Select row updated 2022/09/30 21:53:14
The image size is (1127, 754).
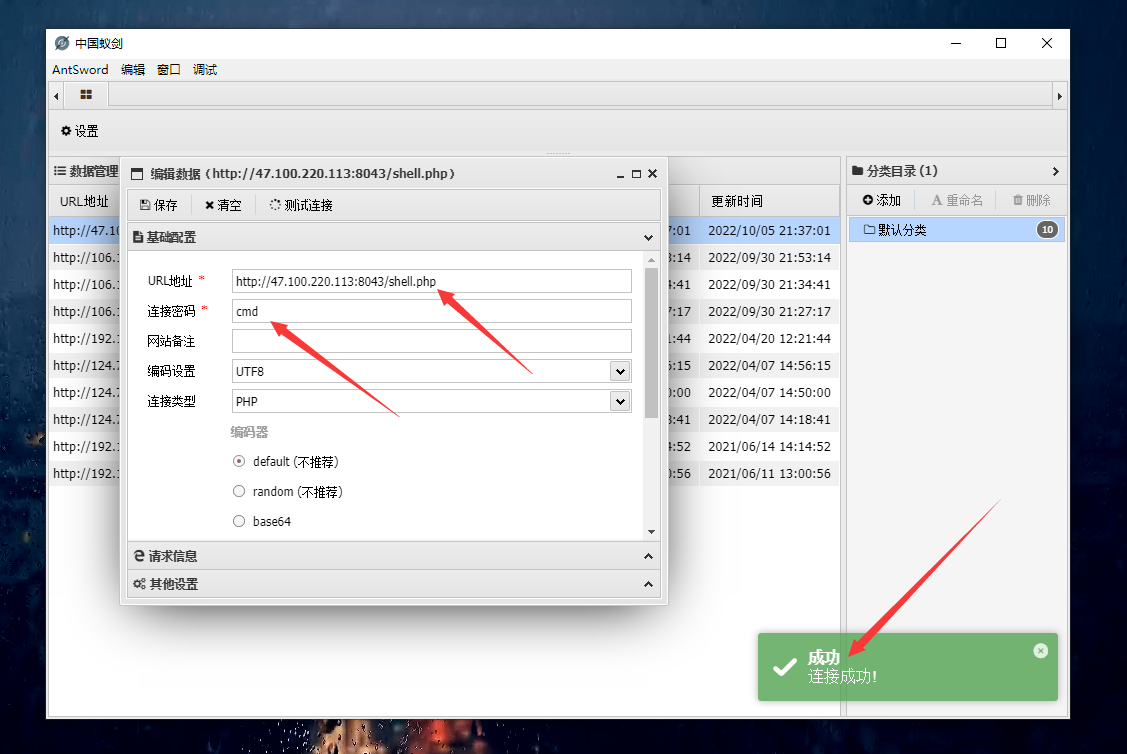(769, 257)
